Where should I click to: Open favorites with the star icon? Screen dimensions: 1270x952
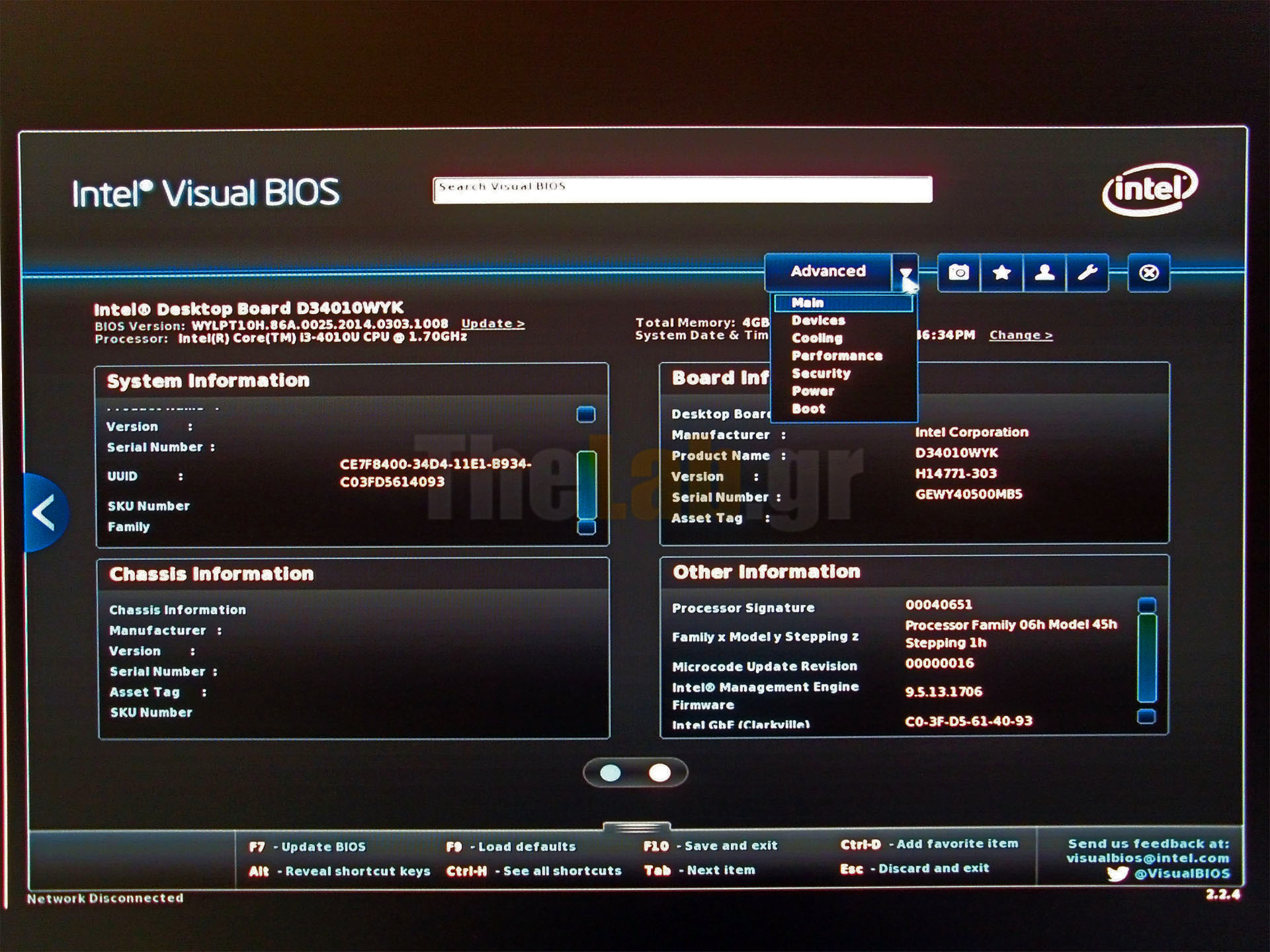[x=1001, y=272]
